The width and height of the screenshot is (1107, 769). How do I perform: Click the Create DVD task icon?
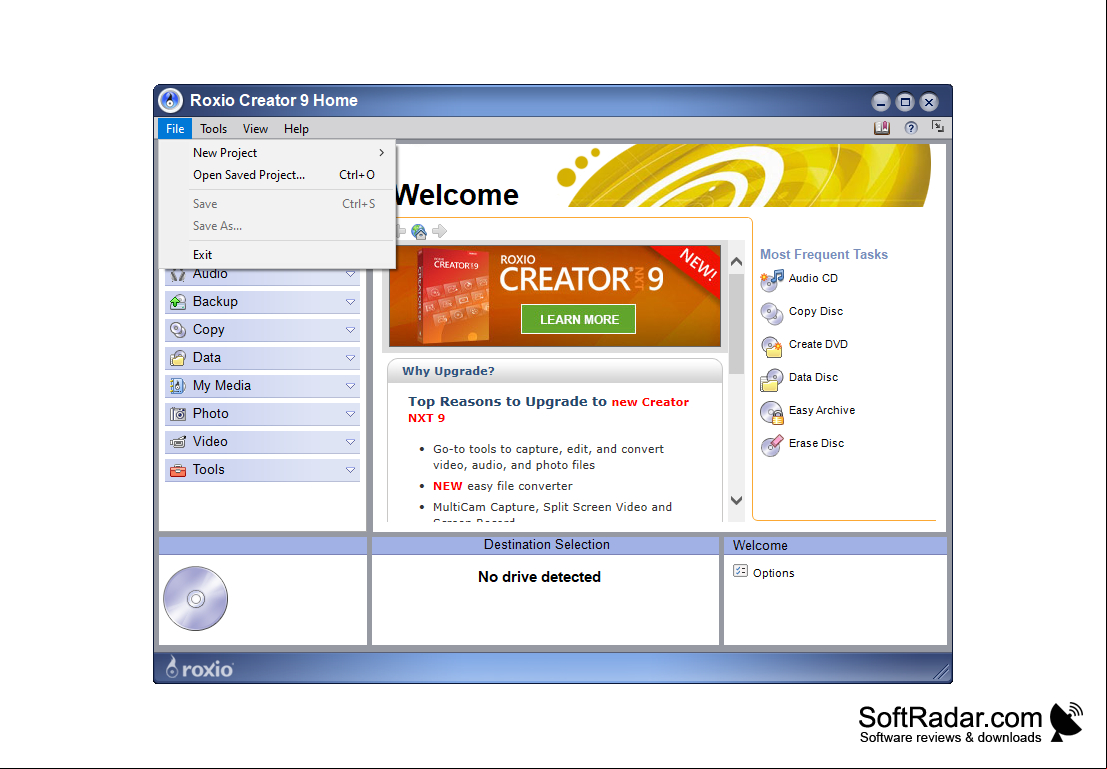[772, 346]
